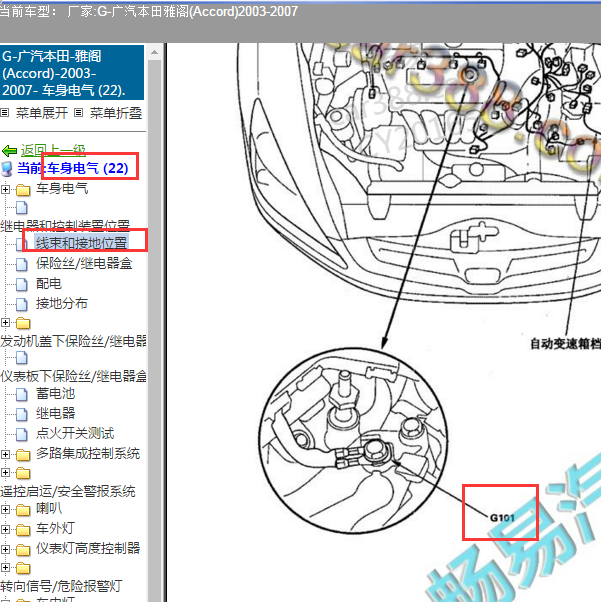
Task: Click the page icon beside 蓄电池
Action: (x=22, y=394)
